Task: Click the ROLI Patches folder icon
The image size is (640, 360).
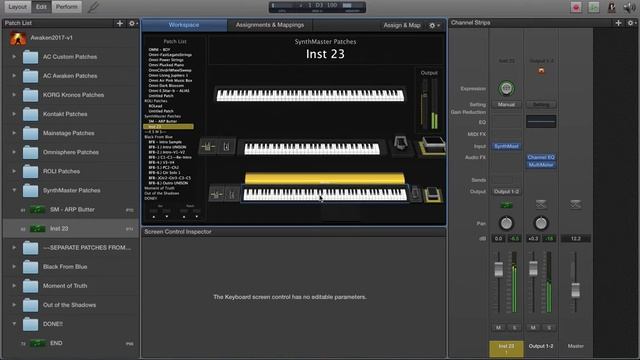Action: point(30,171)
